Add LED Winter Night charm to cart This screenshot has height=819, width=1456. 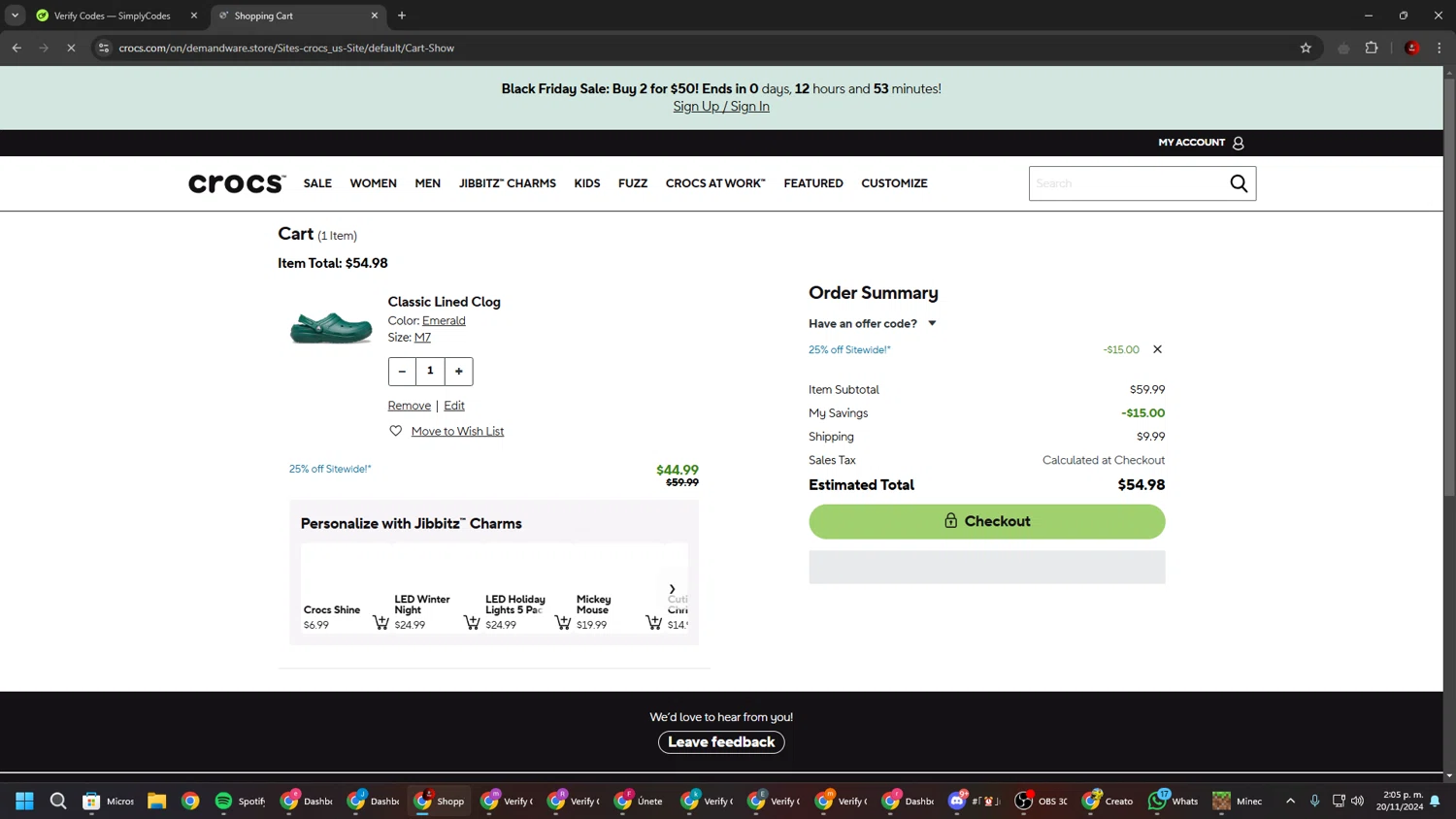click(x=472, y=622)
